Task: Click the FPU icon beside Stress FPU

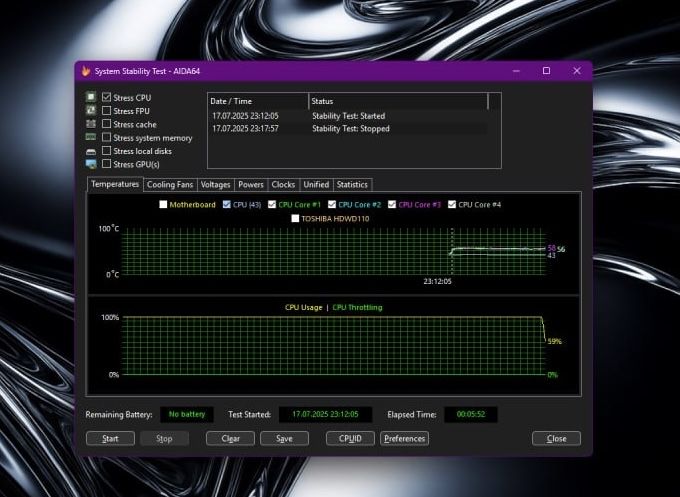Action: click(91, 110)
